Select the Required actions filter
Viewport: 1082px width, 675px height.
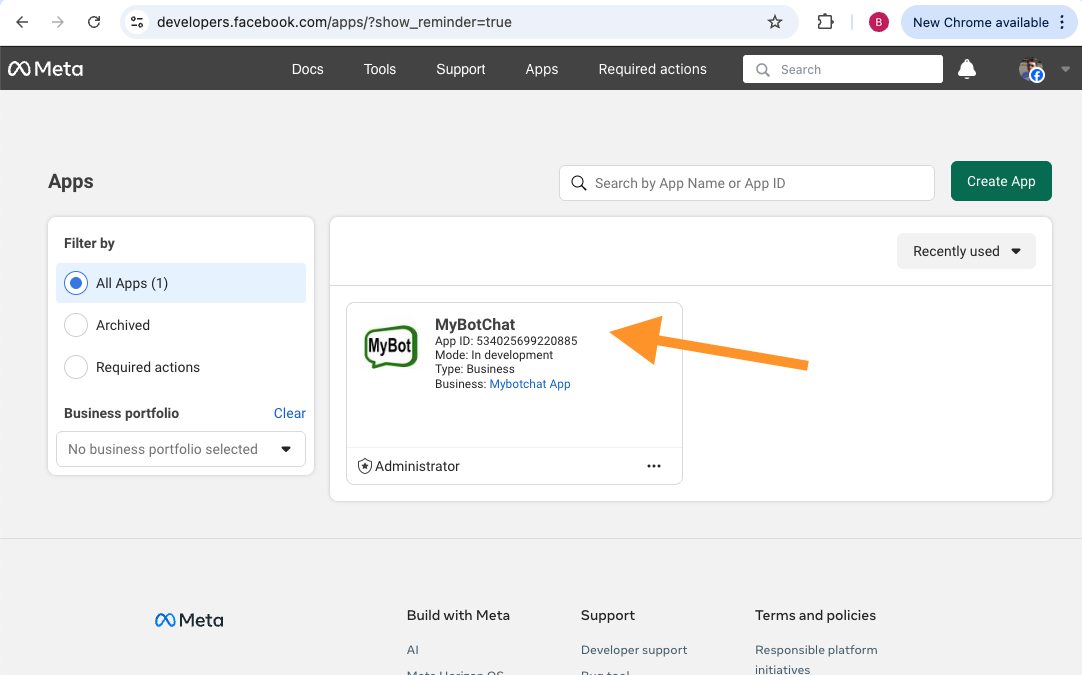75,367
